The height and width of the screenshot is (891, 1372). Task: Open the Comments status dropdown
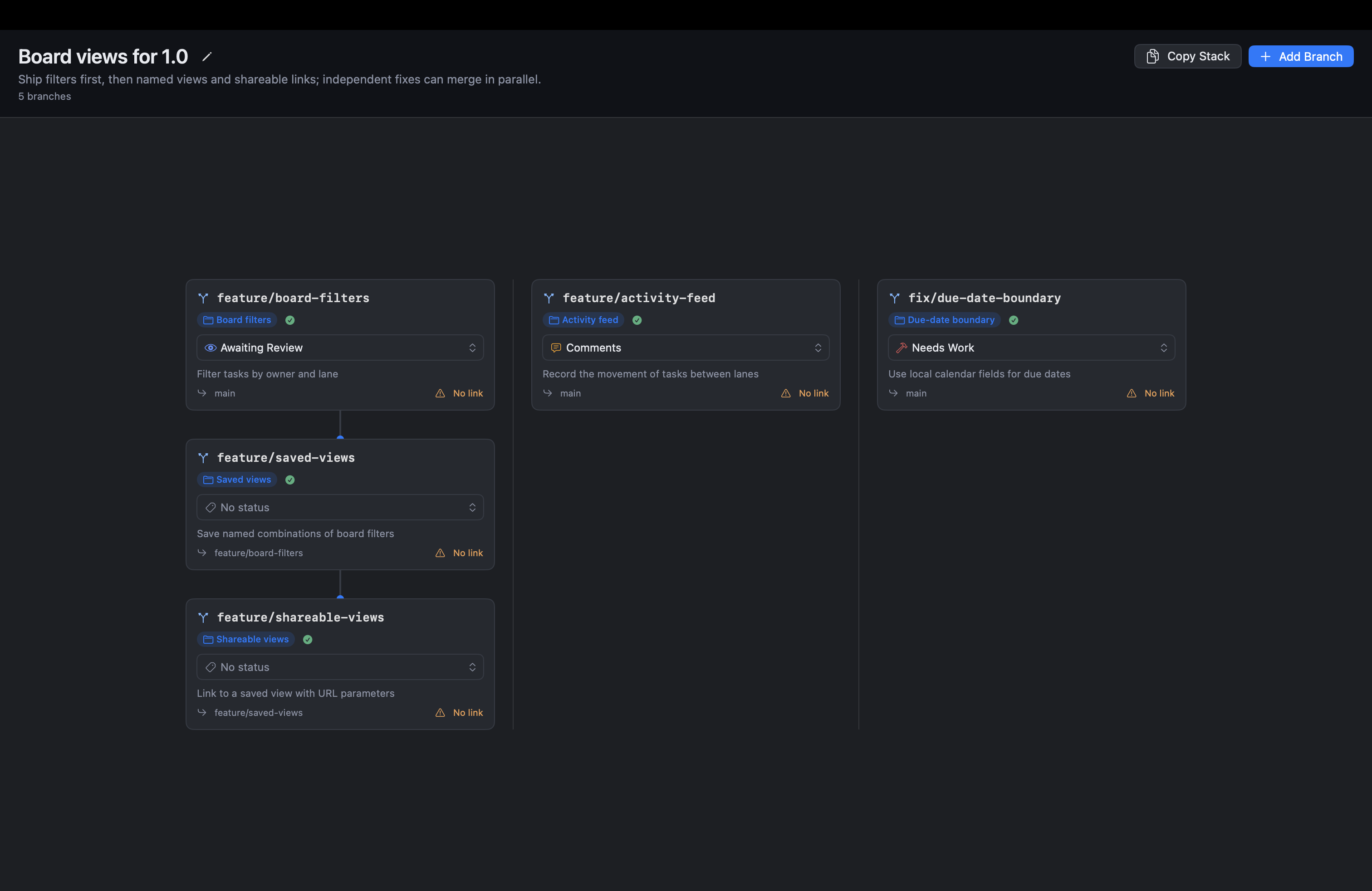click(686, 348)
